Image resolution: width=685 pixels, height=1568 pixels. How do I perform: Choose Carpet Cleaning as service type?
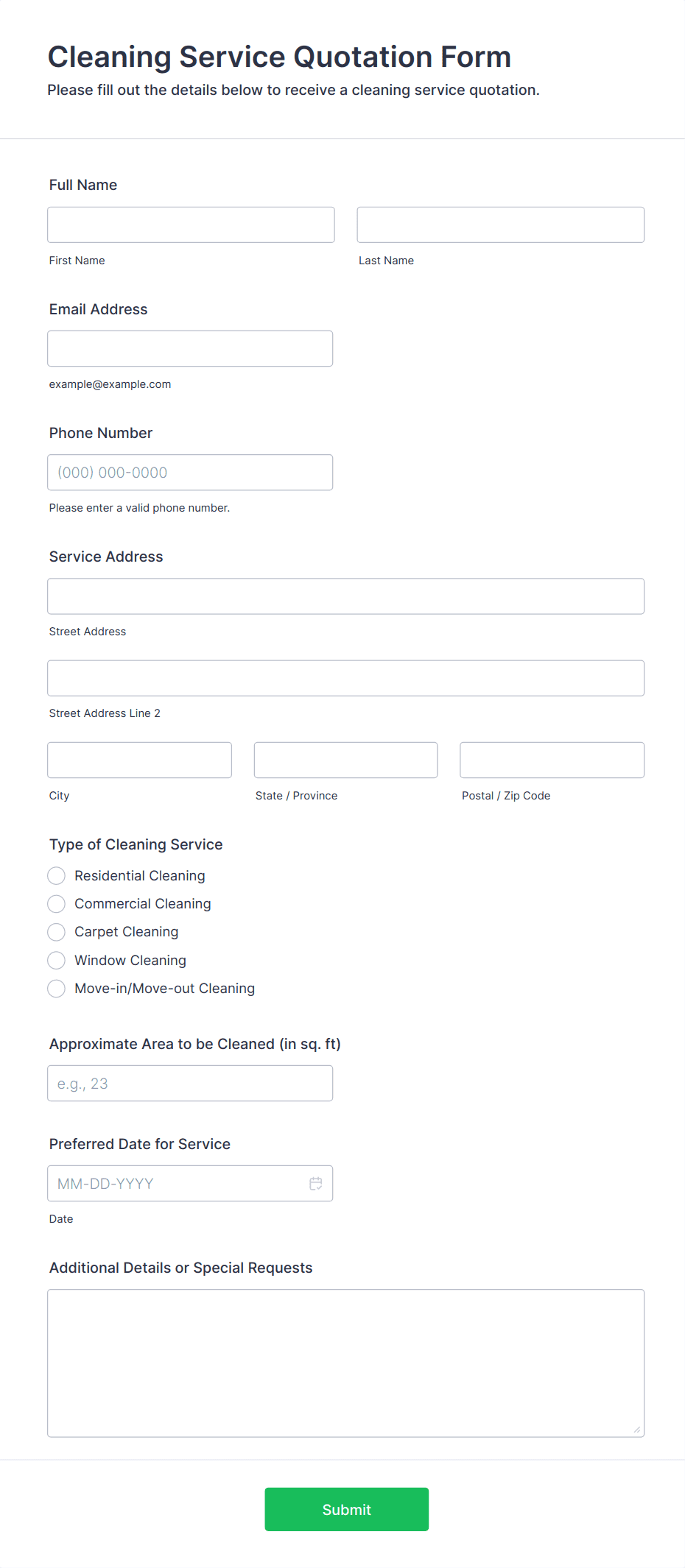(56, 931)
